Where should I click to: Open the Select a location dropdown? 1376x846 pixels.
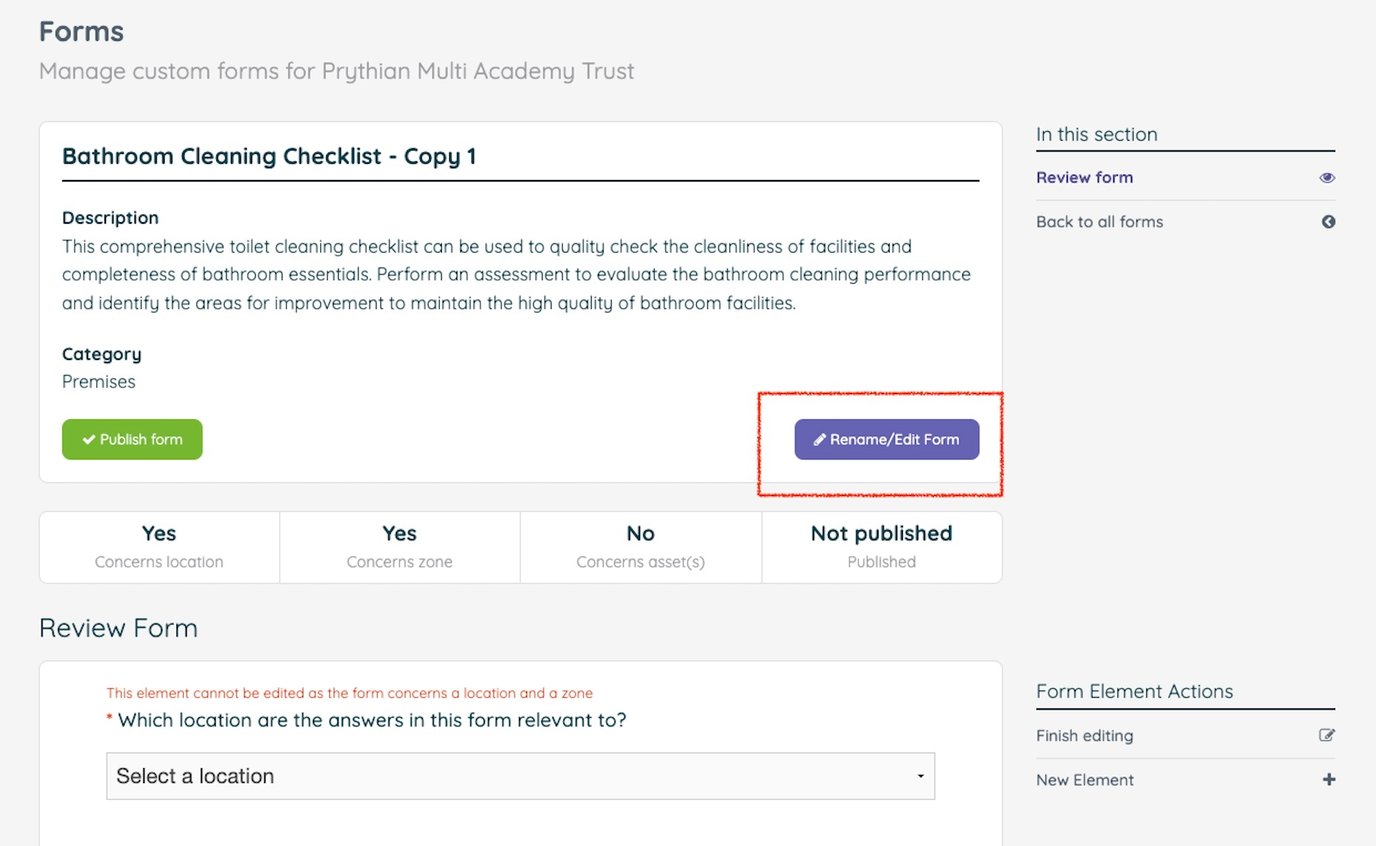pyautogui.click(x=520, y=776)
